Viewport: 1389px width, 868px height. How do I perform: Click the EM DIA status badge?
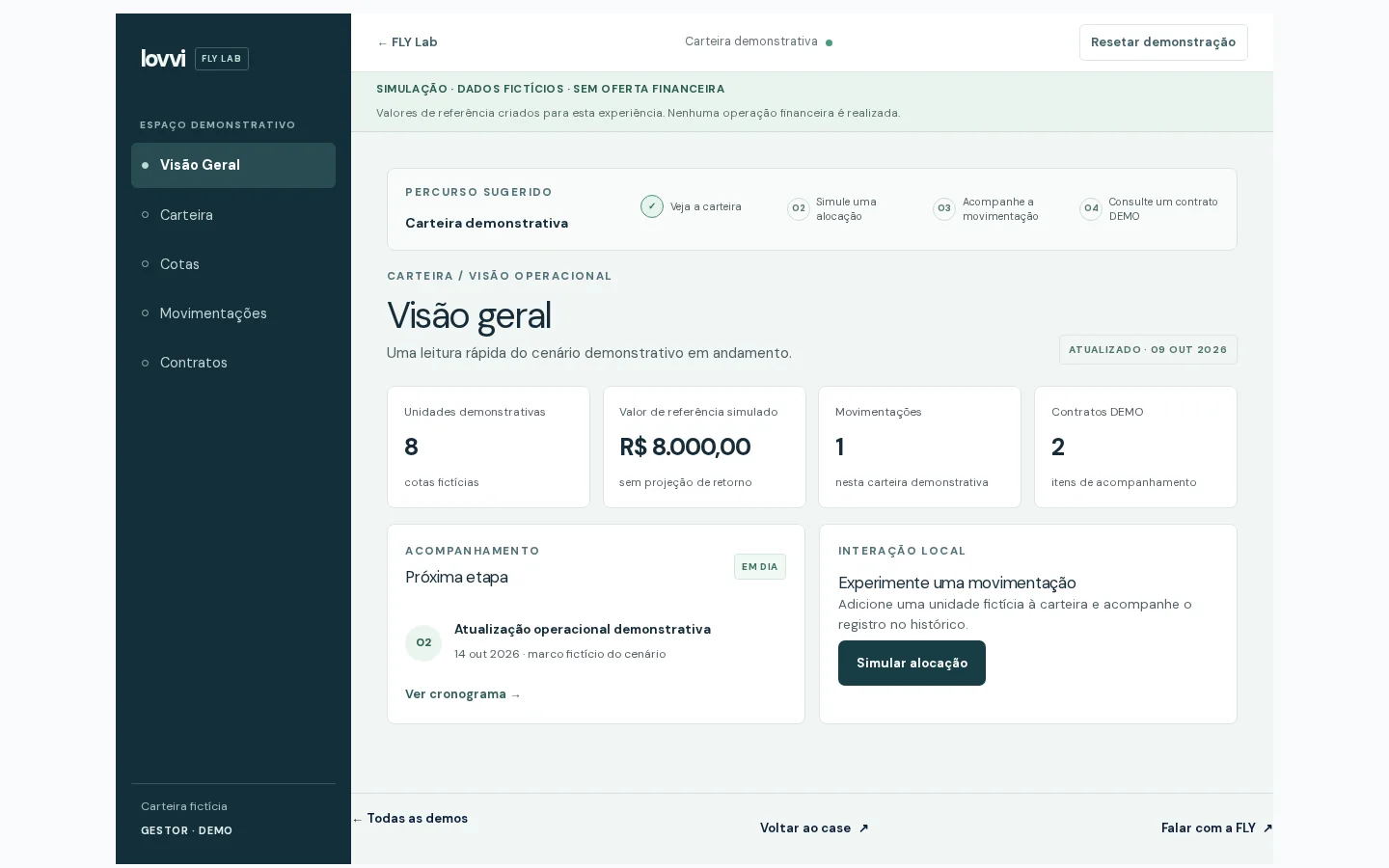(x=760, y=567)
